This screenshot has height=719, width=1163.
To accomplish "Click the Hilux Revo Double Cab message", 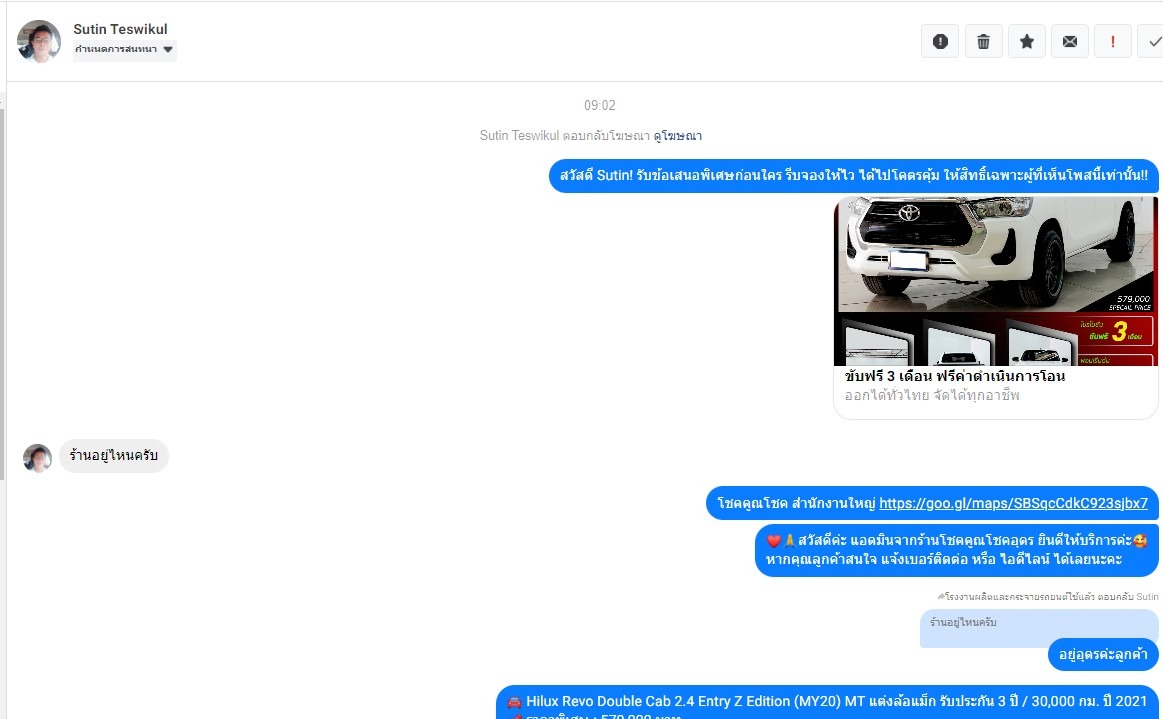I will pos(827,702).
